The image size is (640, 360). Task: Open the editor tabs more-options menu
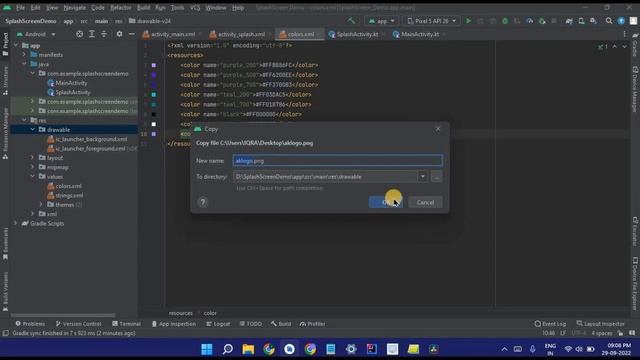(x=624, y=34)
